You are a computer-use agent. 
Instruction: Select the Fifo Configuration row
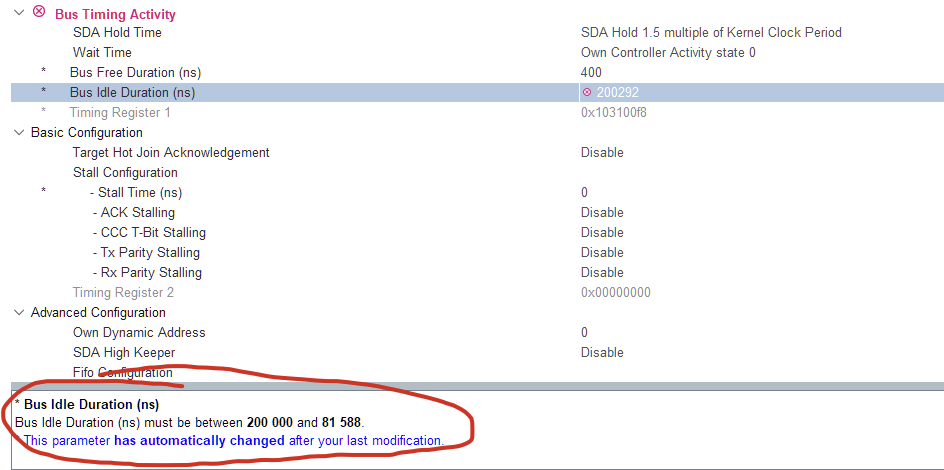click(123, 373)
